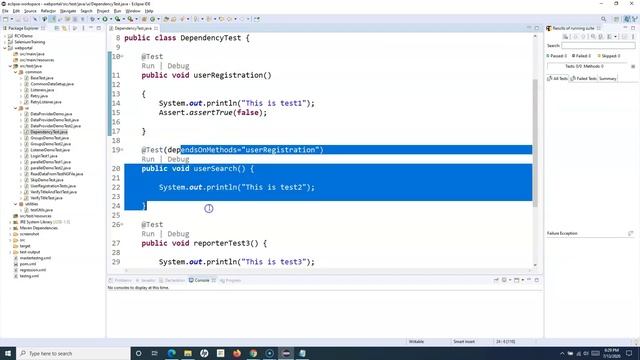Open Google Chrome from the taskbar

(253, 353)
